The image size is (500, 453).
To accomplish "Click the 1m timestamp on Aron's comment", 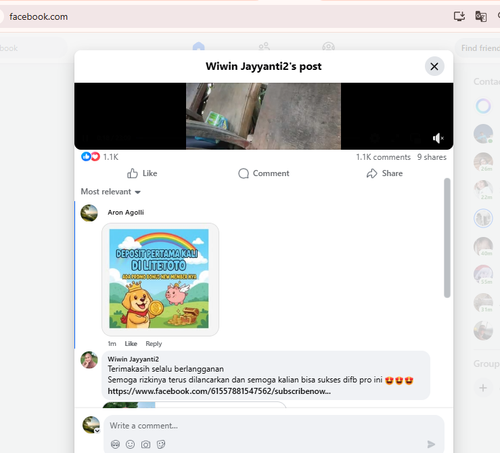I will tap(112, 343).
